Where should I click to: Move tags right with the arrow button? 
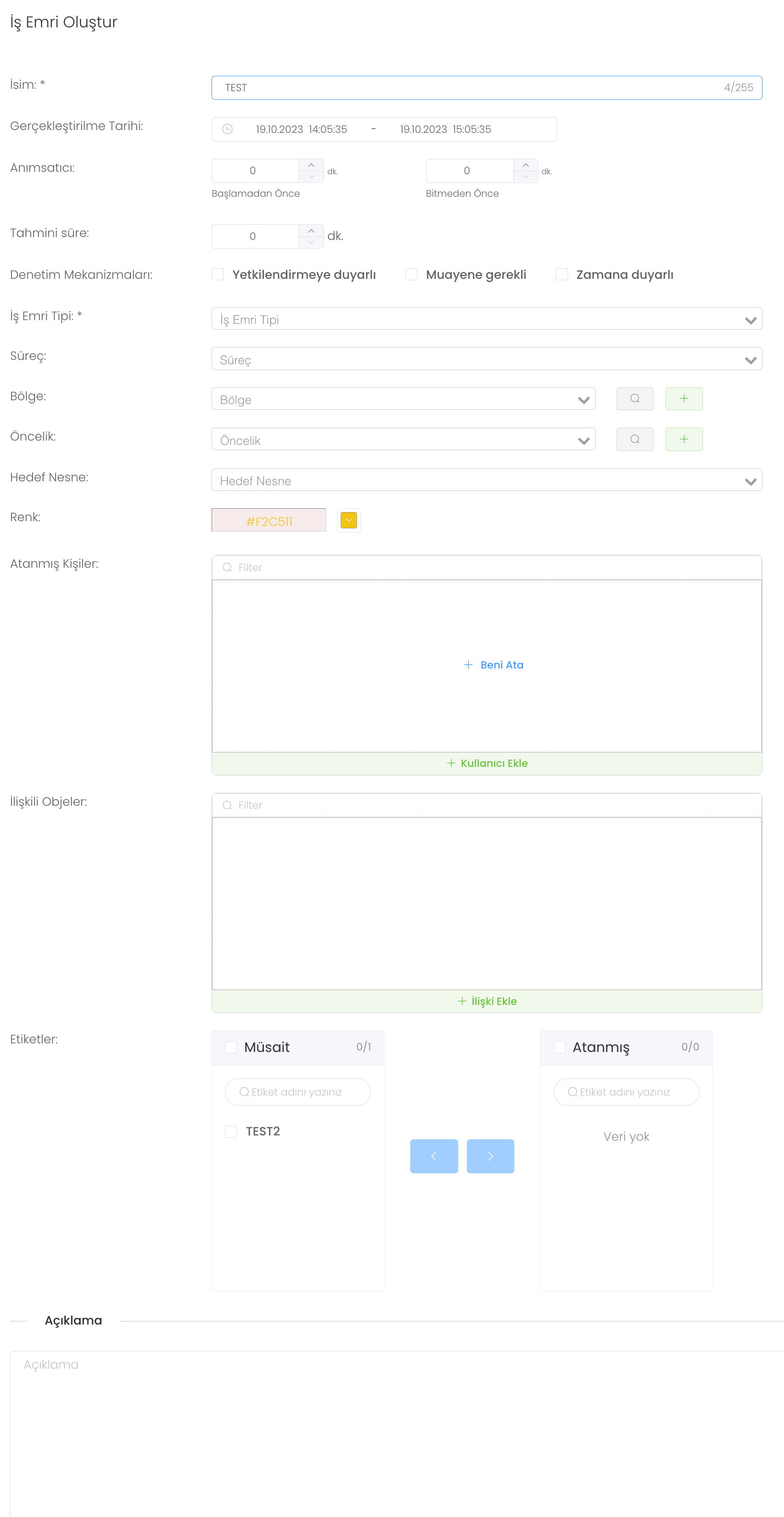[490, 1156]
